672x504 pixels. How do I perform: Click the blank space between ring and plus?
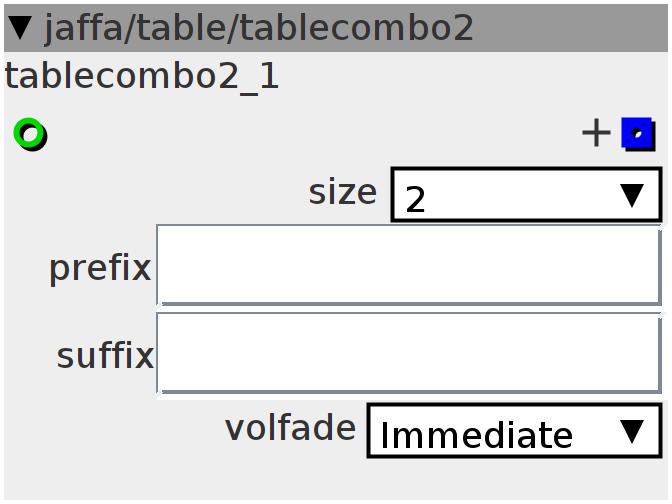[x=313, y=134]
